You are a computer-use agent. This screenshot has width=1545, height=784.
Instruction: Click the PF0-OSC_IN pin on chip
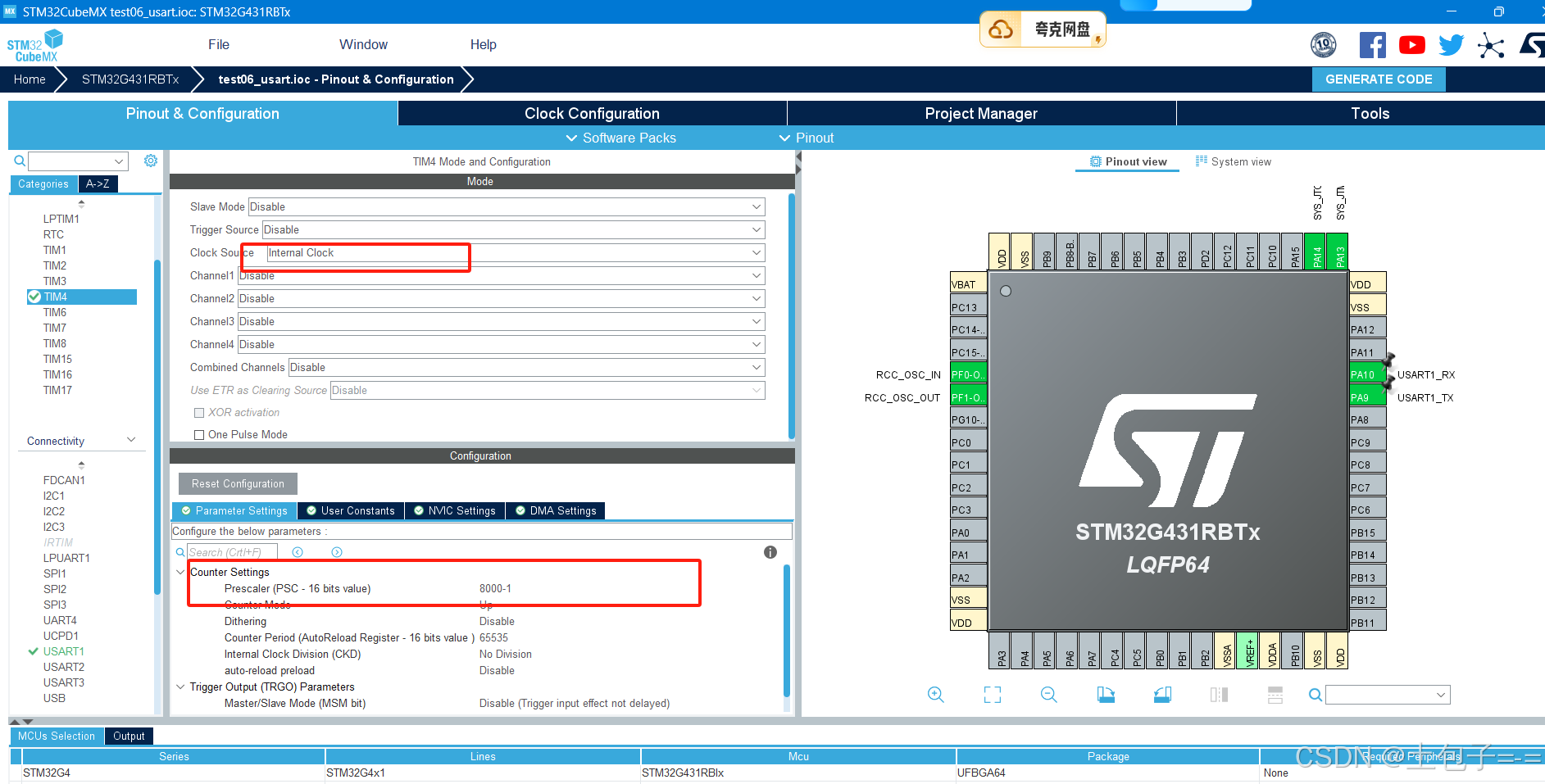pos(968,374)
